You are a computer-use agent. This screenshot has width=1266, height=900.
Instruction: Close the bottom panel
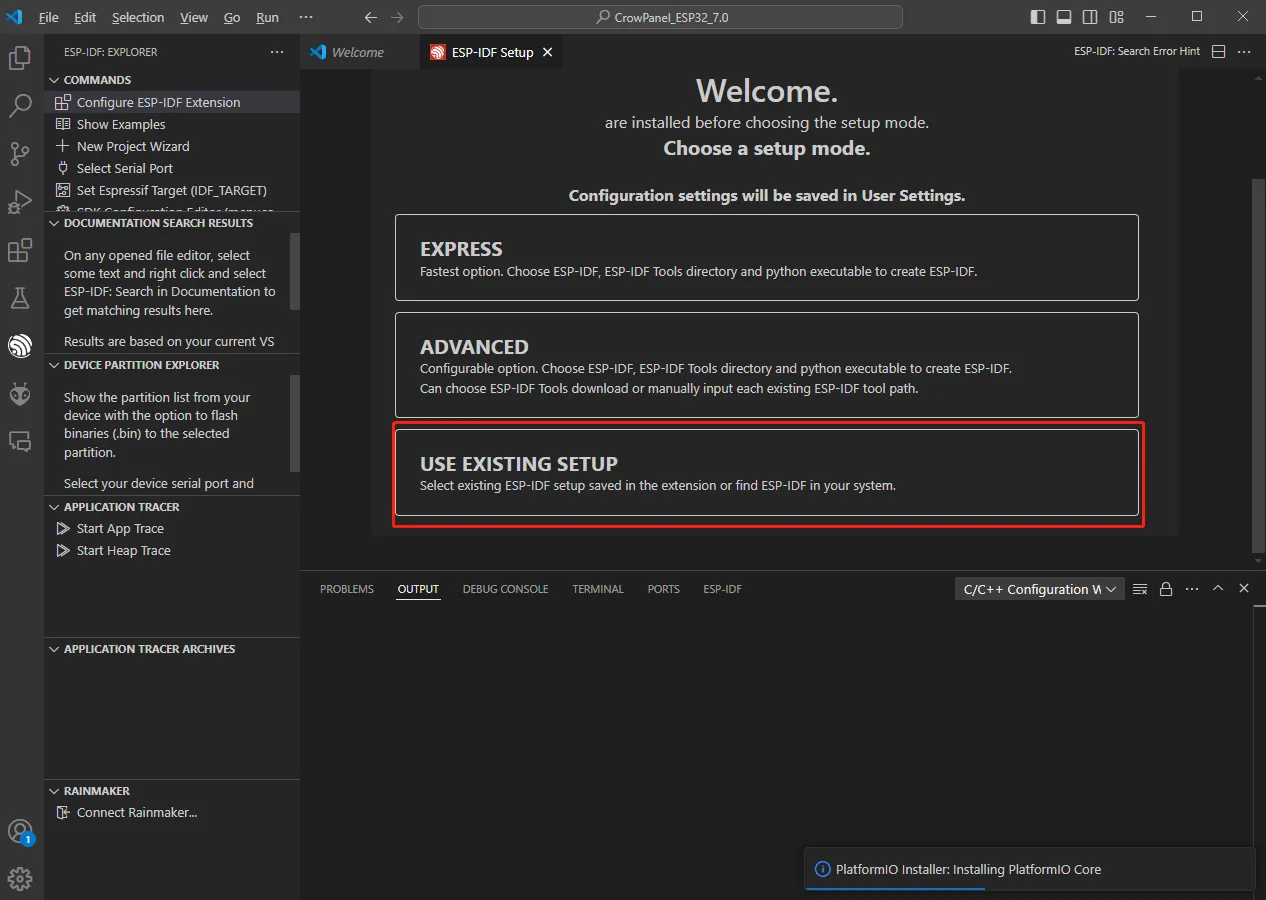(x=1244, y=589)
